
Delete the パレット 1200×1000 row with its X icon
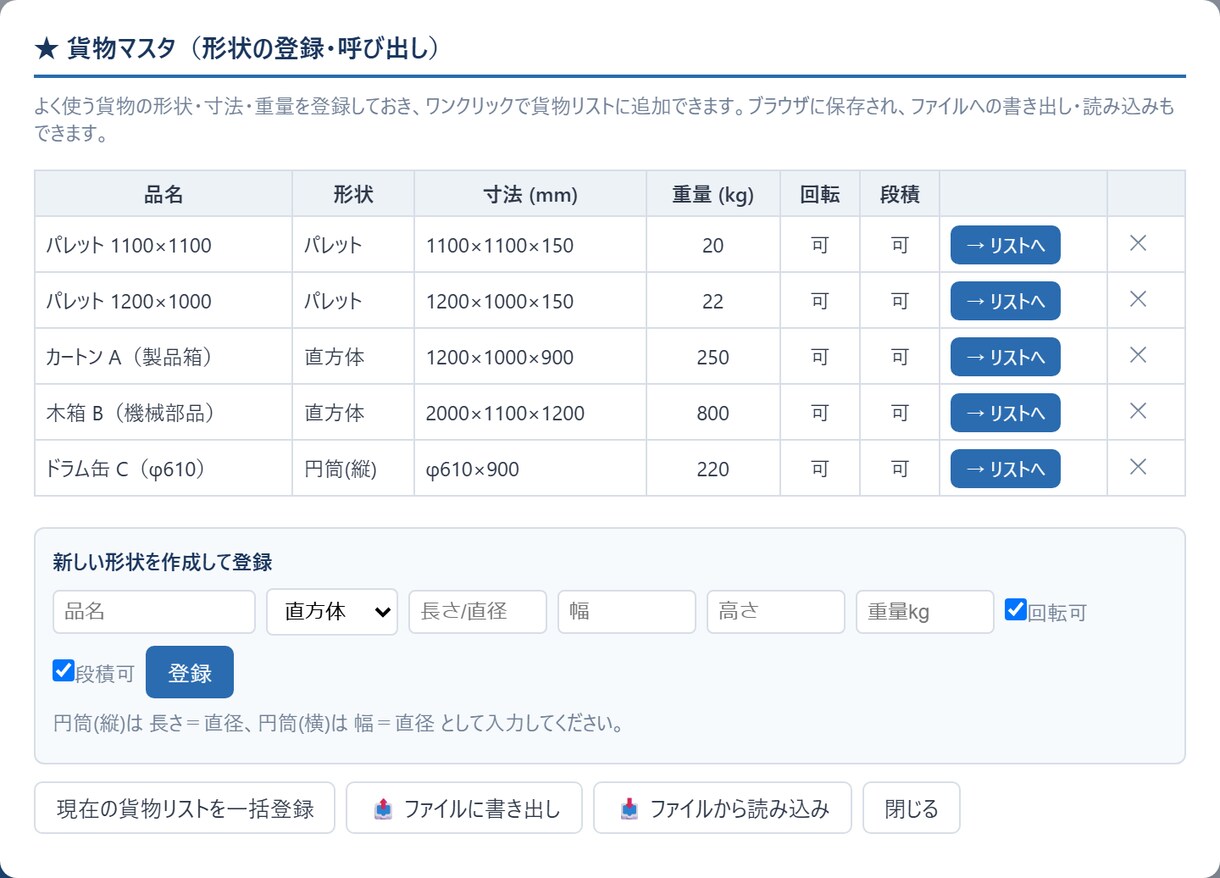(x=1137, y=299)
